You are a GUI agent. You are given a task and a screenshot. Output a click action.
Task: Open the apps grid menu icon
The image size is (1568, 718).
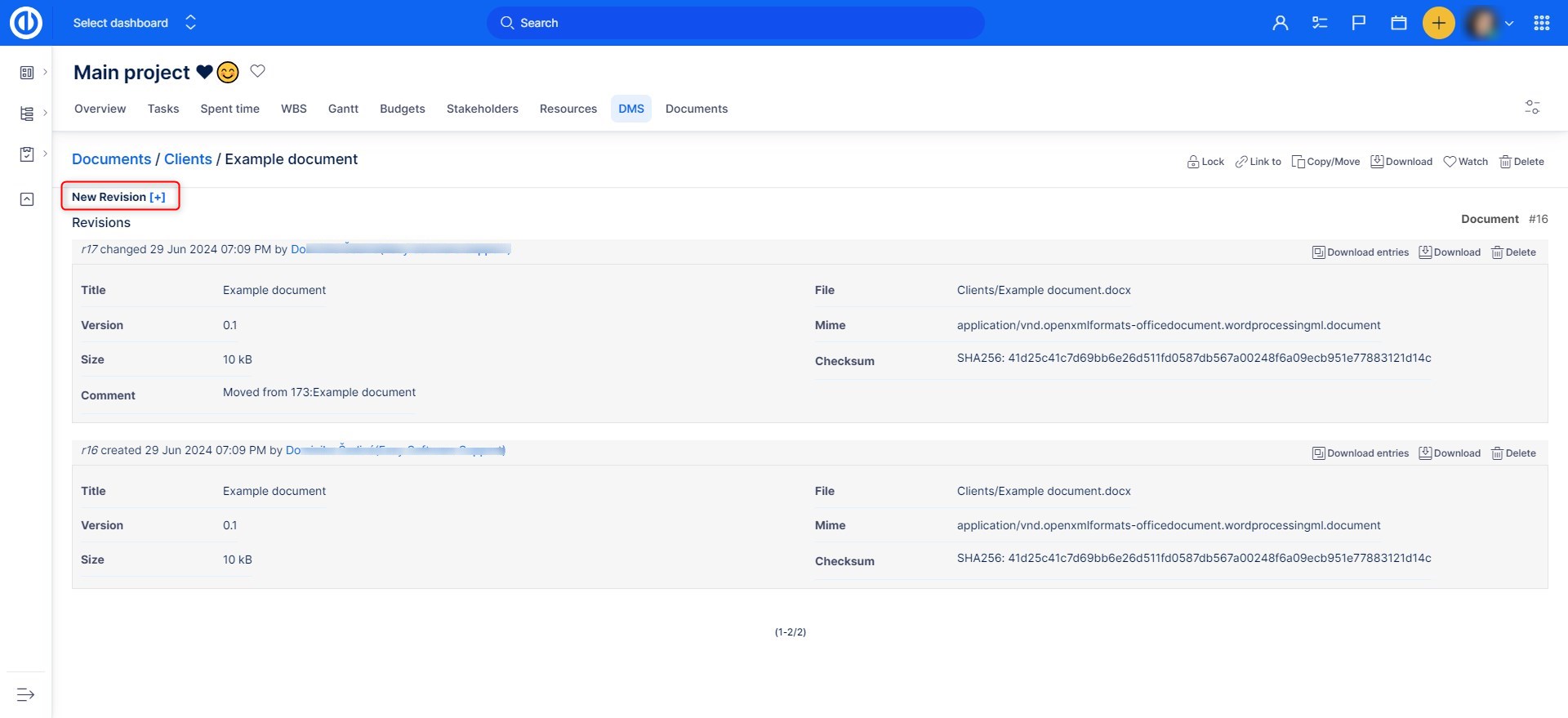click(x=1541, y=23)
